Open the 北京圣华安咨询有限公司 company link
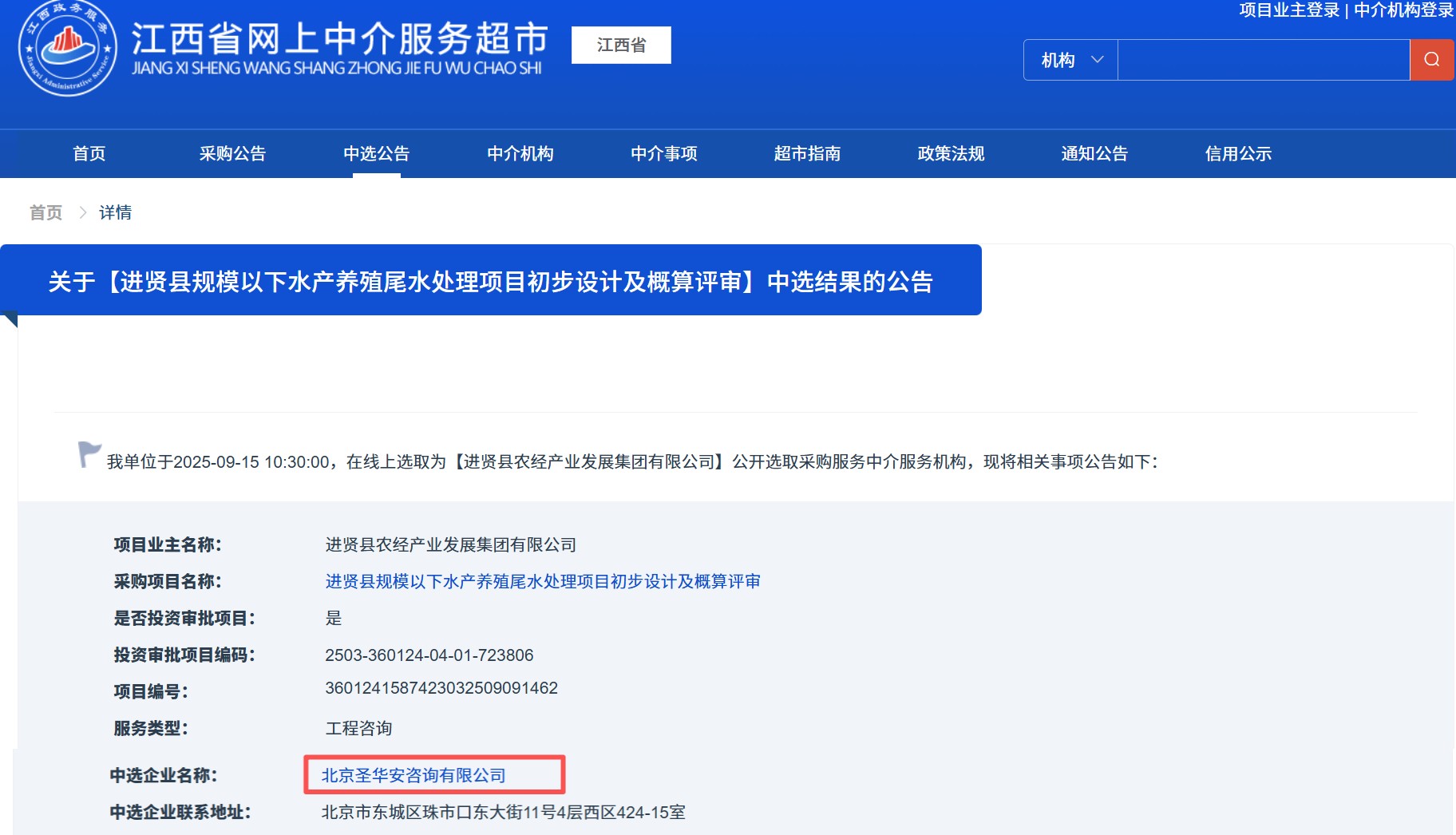1456x835 pixels. pyautogui.click(x=413, y=775)
